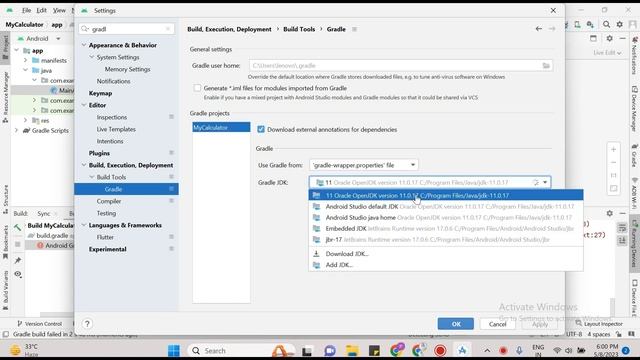
Task: Open IDE settings gear in toolbar
Action: click(x=620, y=24)
